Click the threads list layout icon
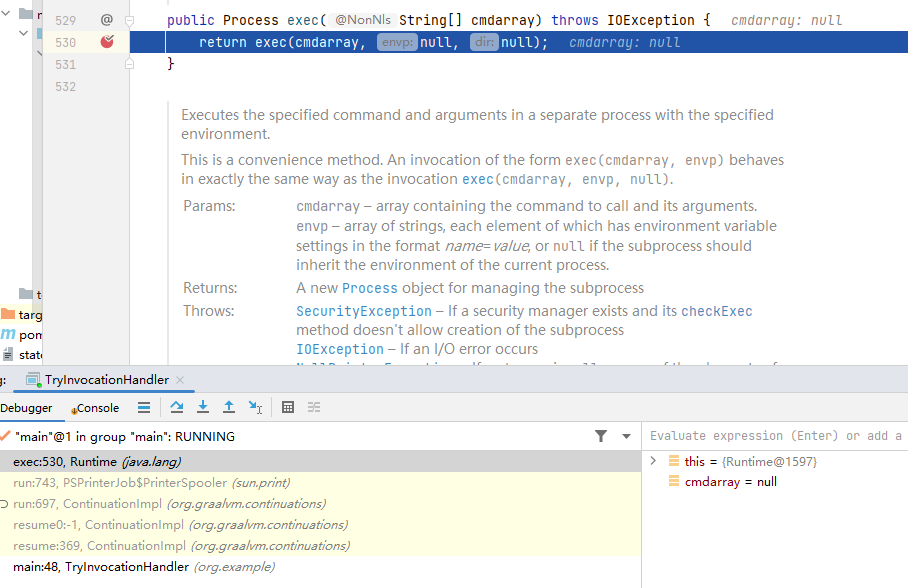The width and height of the screenshot is (908, 588). 144,407
